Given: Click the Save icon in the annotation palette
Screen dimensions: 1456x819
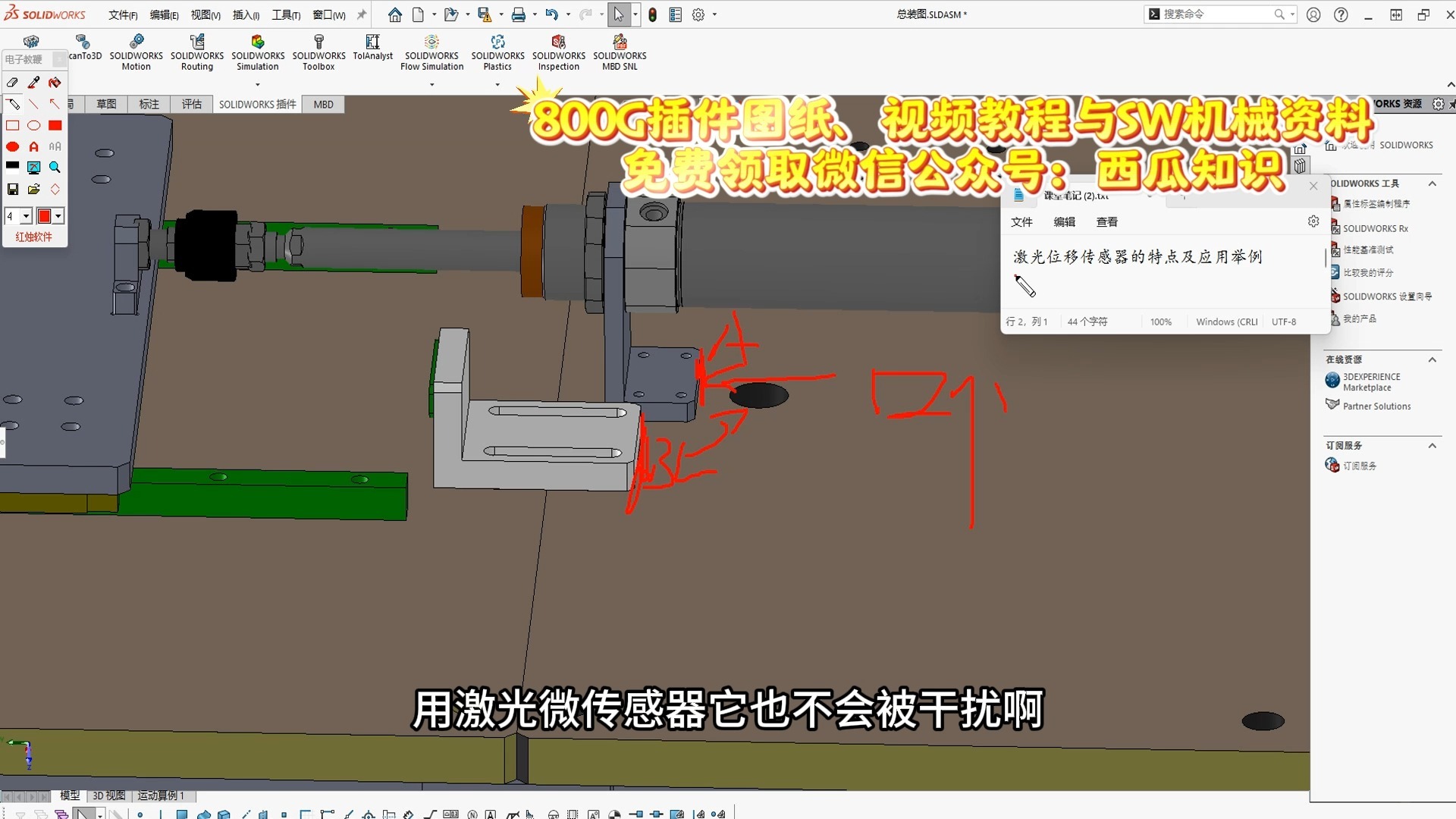Looking at the screenshot, I should (x=12, y=189).
